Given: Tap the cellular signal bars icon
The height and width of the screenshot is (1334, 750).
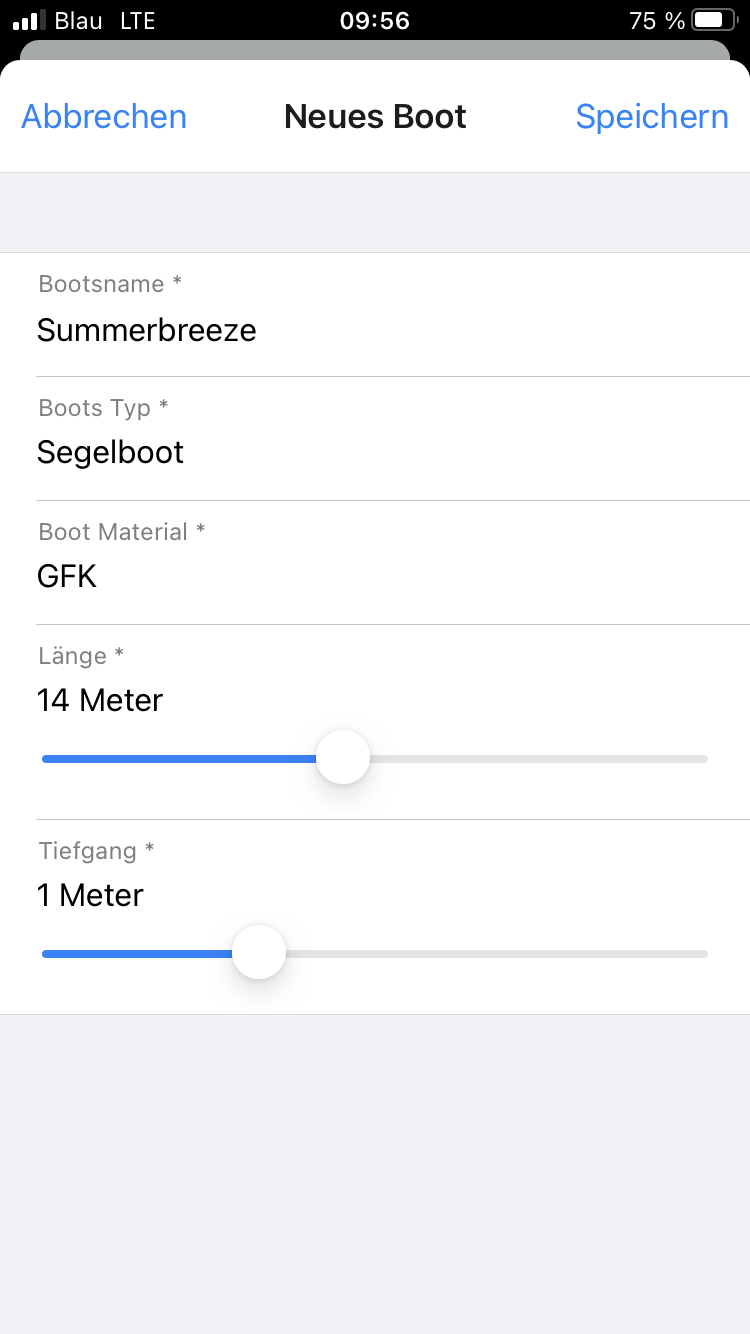Looking at the screenshot, I should 30,20.
